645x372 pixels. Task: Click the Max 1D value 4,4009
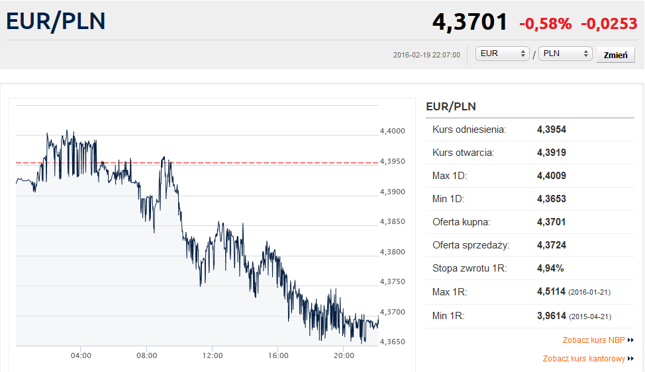click(x=551, y=176)
